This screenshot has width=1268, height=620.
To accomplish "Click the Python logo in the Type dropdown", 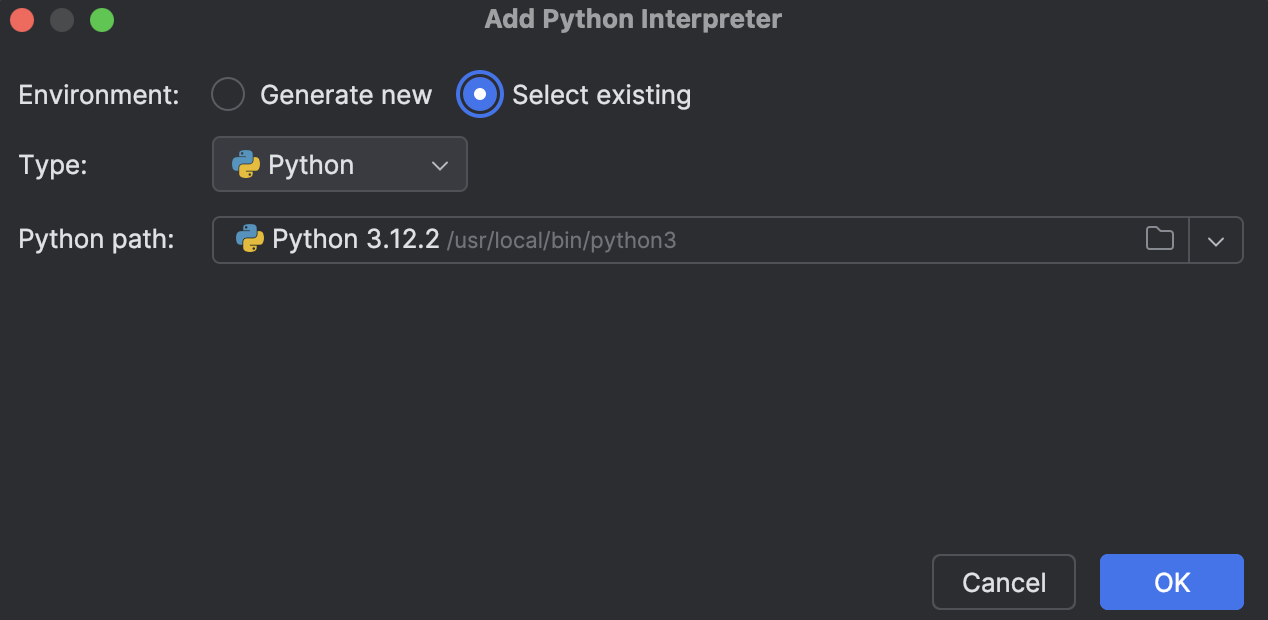I will click(x=245, y=164).
